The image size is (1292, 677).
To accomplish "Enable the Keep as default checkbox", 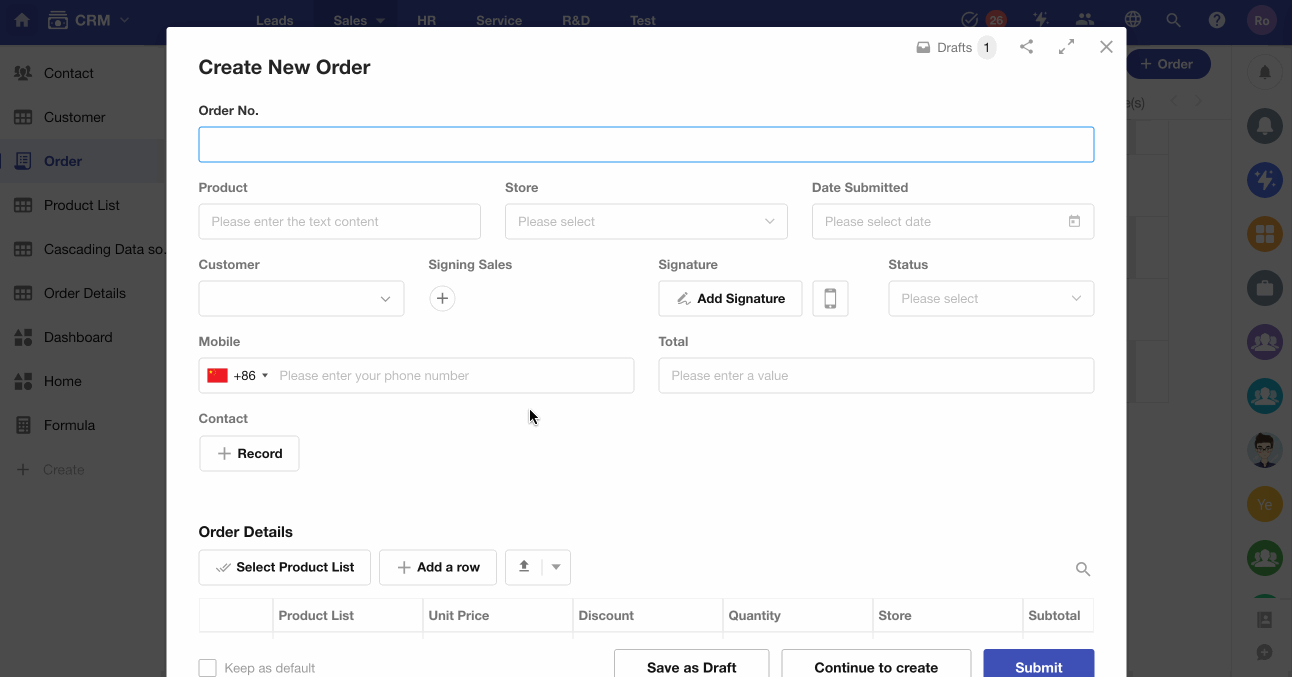I will [x=208, y=668].
